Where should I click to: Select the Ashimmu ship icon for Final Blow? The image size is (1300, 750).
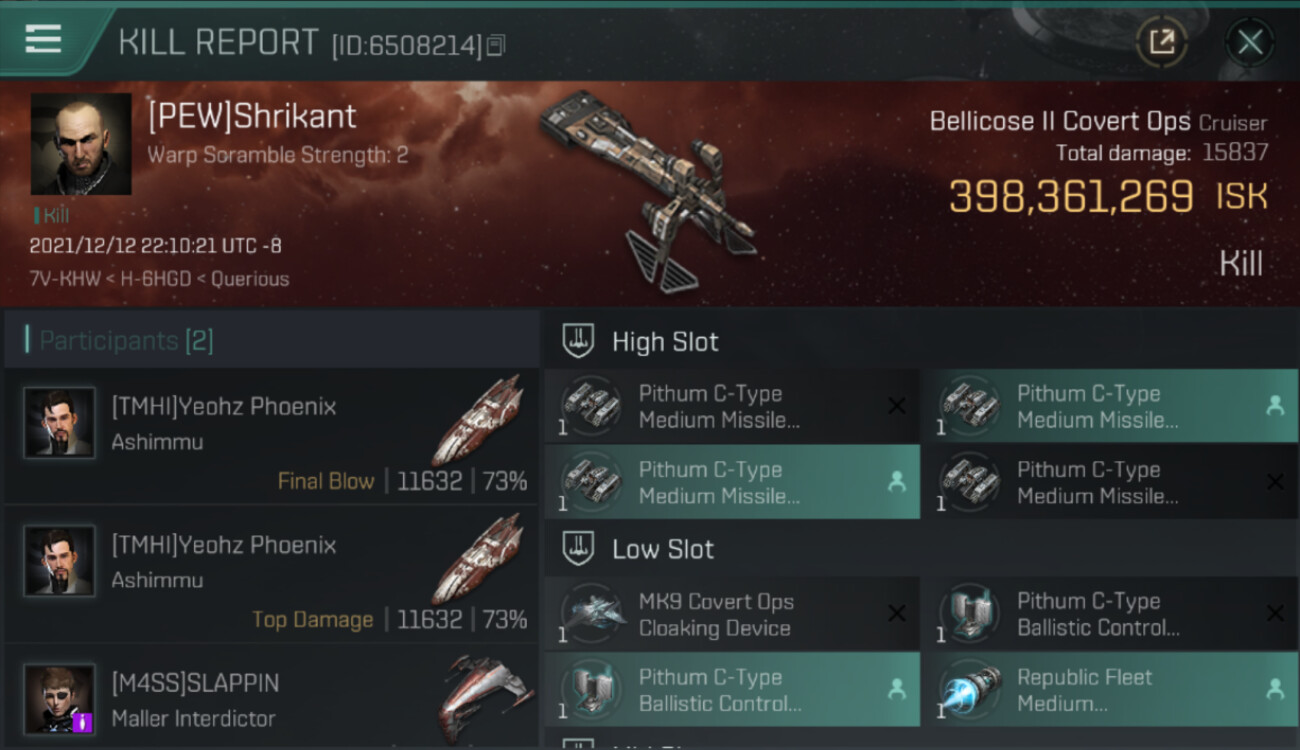480,420
